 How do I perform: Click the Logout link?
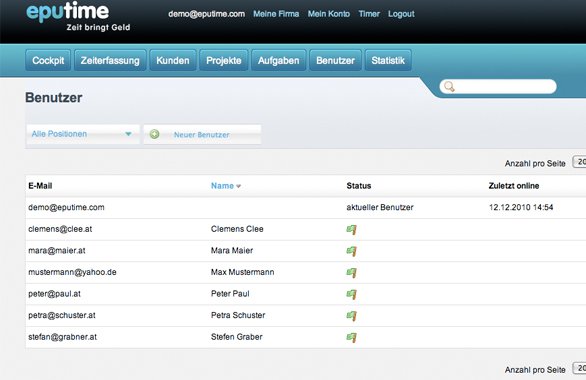pos(401,14)
